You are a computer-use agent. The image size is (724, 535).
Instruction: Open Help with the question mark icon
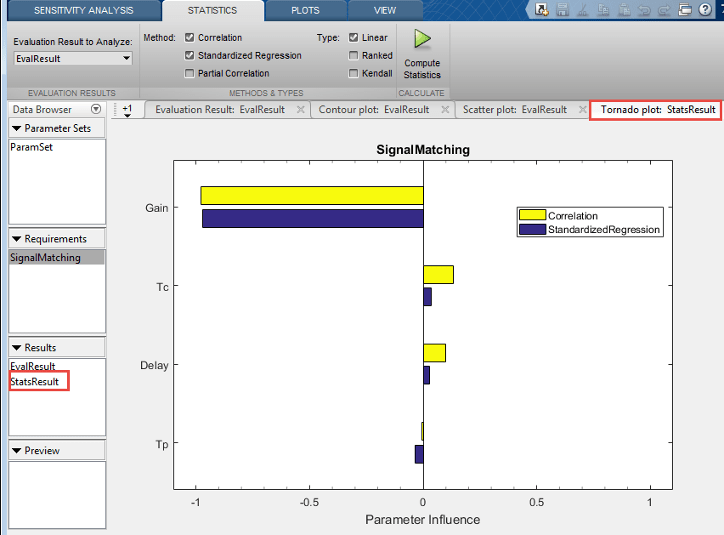(x=705, y=9)
